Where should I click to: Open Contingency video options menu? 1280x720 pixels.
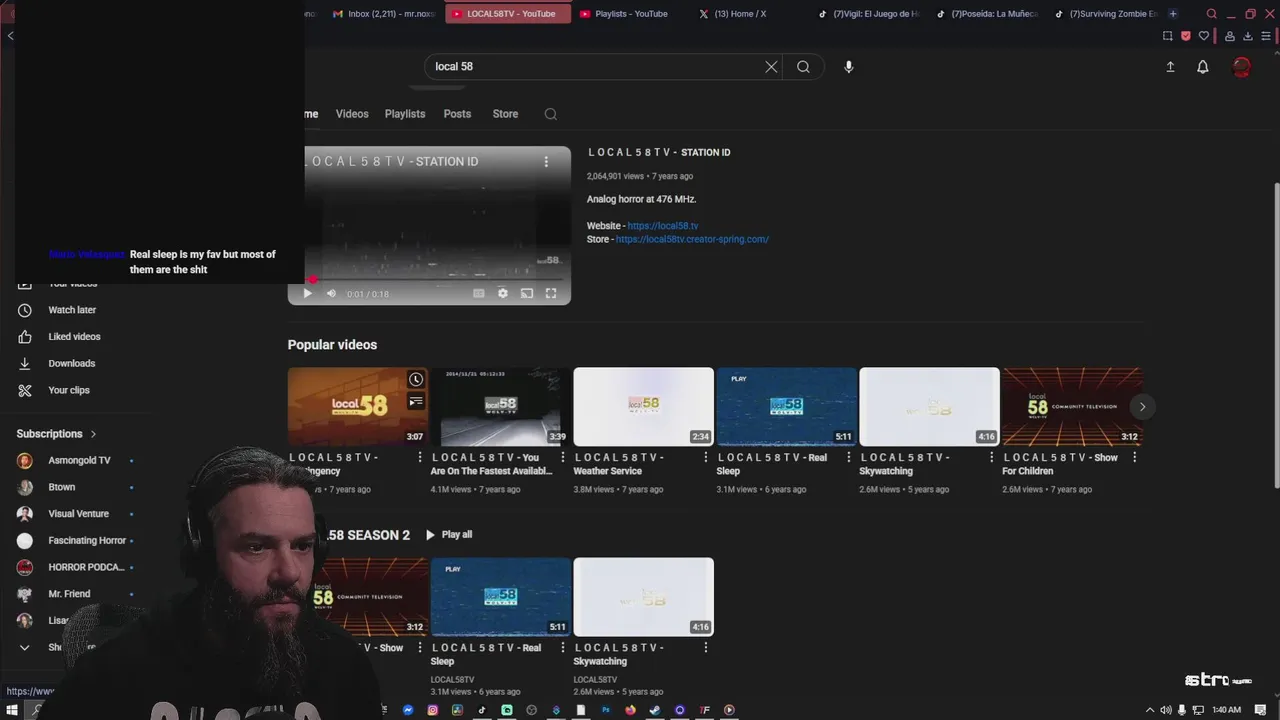coord(420,457)
